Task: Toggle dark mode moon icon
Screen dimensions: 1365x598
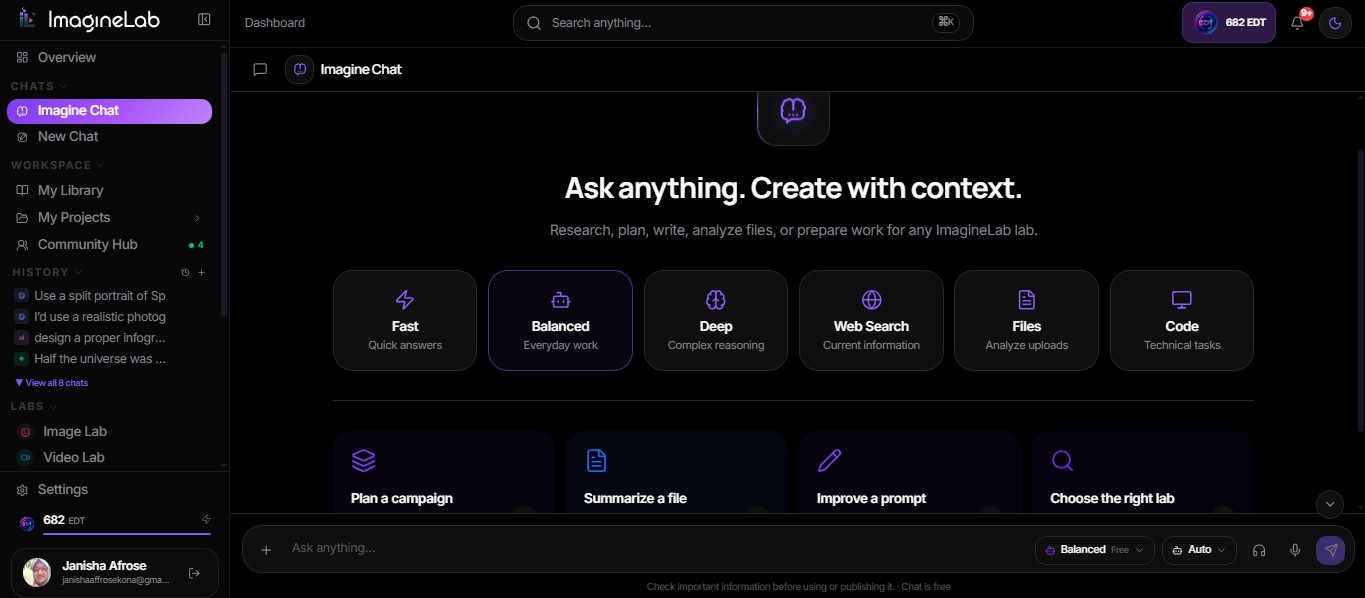Action: pyautogui.click(x=1335, y=23)
